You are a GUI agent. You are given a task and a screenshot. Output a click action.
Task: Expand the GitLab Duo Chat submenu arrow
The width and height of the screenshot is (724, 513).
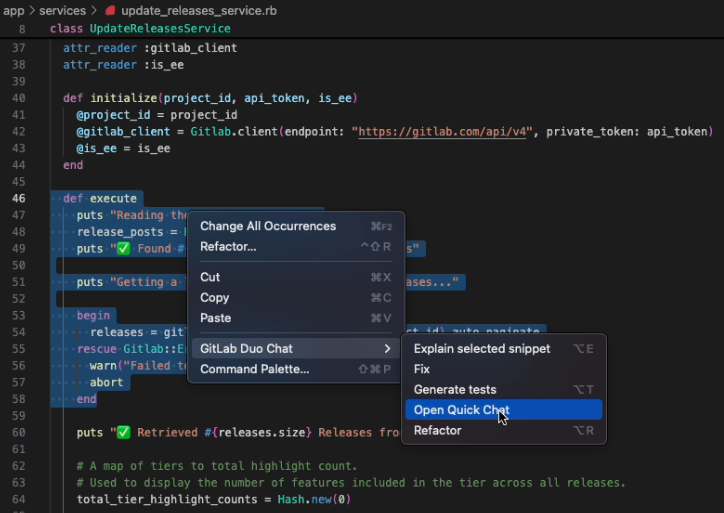388,349
